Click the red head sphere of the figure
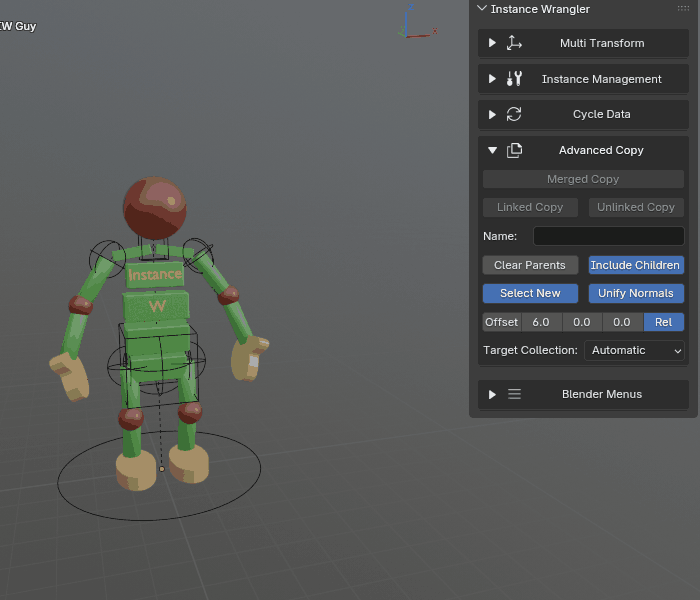The height and width of the screenshot is (600, 700). point(154,208)
